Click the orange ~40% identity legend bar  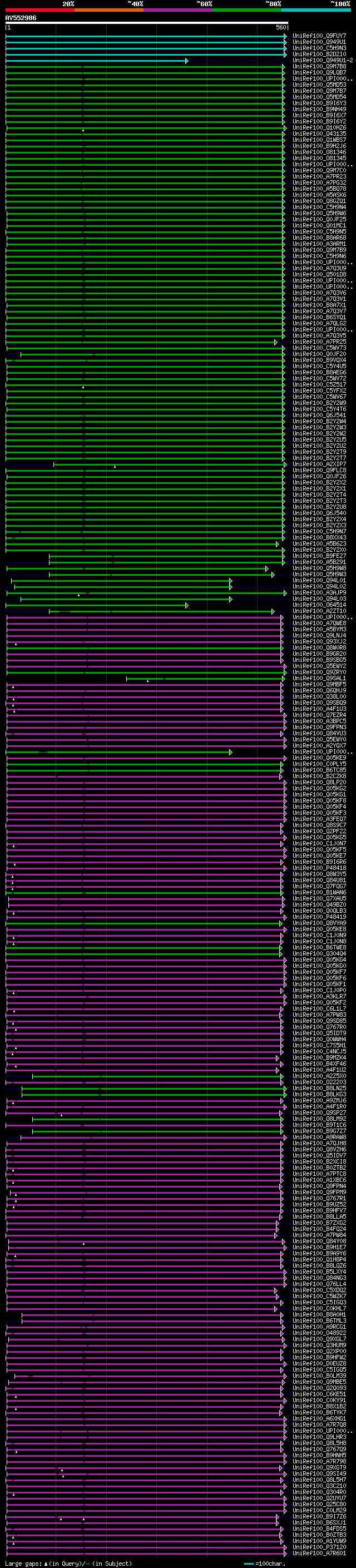click(x=109, y=10)
